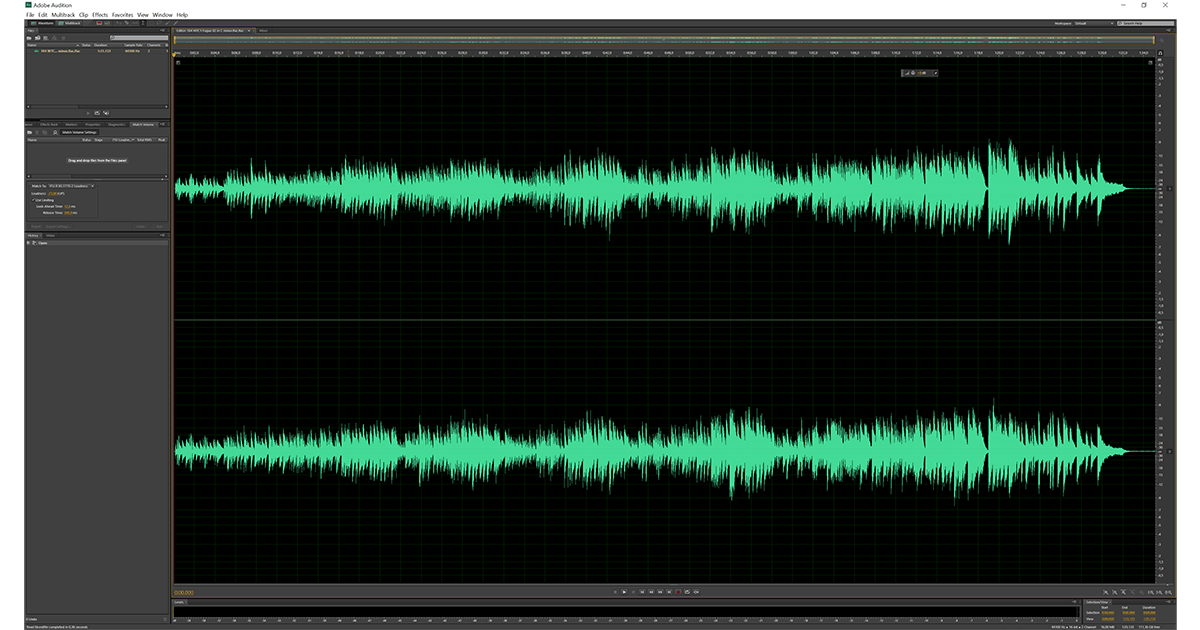The width and height of the screenshot is (1200, 630).
Task: Move playhead to next marker
Action: (669, 592)
